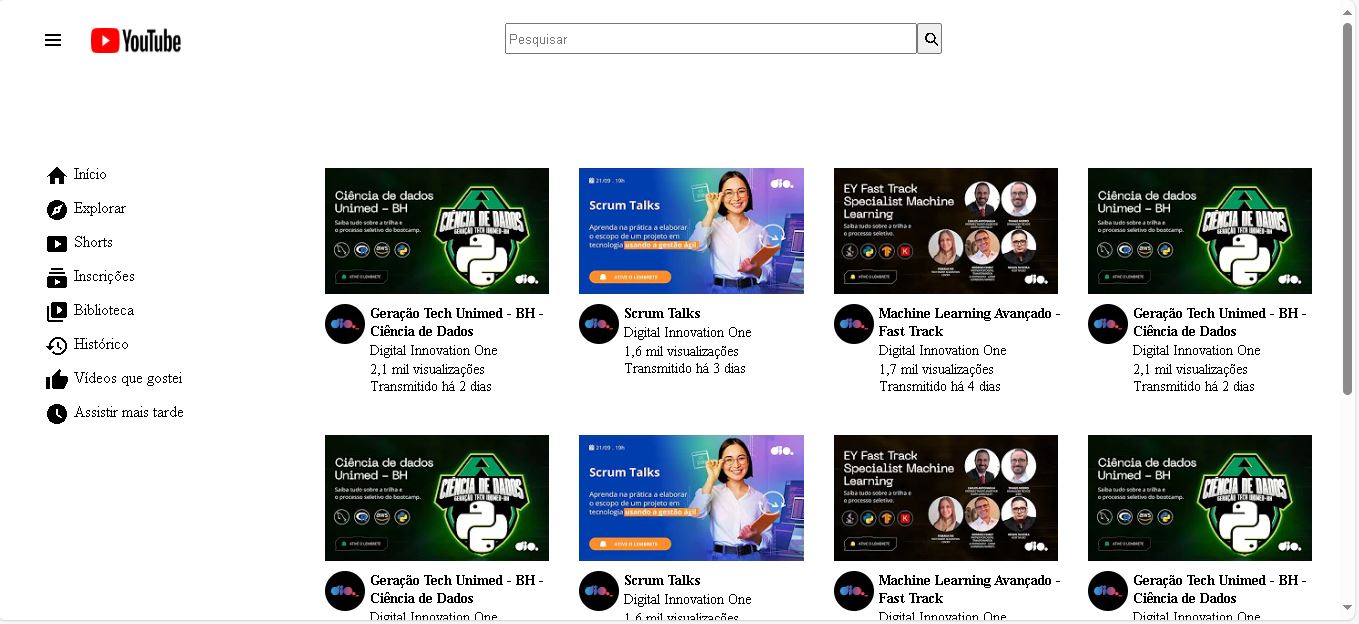Open top-row Machine Learning Avançado - Fast Track title
The width and height of the screenshot is (1359, 624).
click(970, 322)
